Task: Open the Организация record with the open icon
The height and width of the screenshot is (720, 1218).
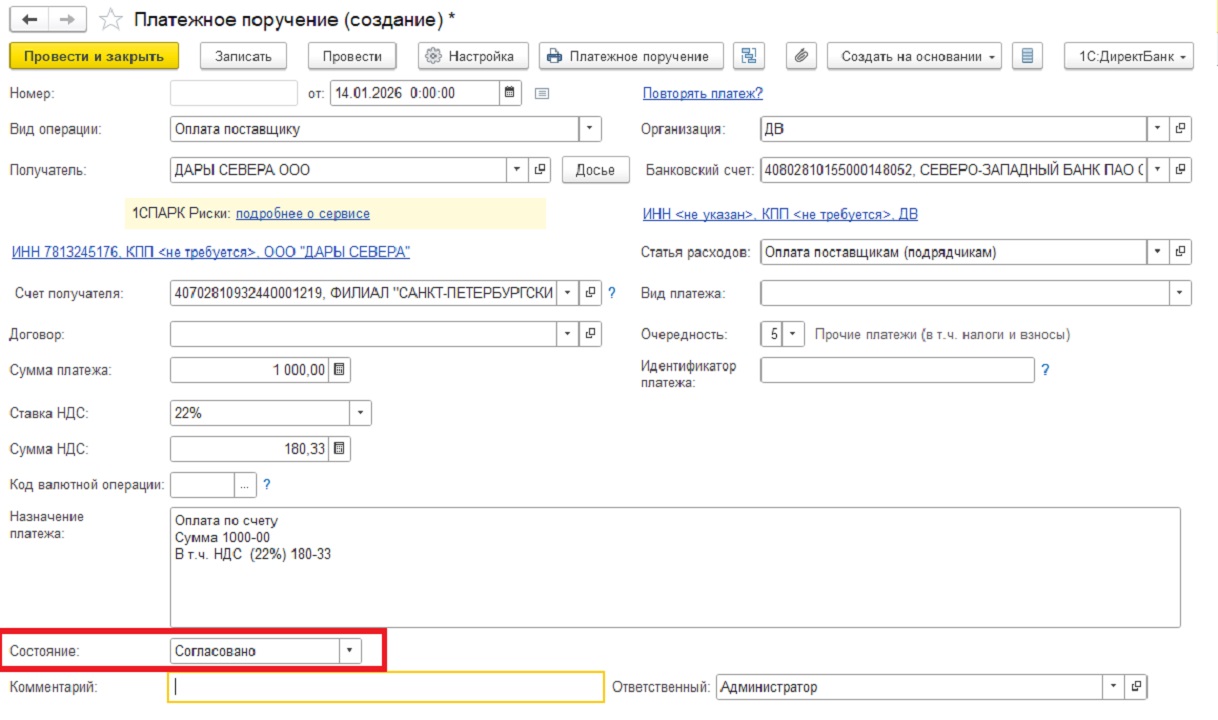Action: (x=1180, y=129)
